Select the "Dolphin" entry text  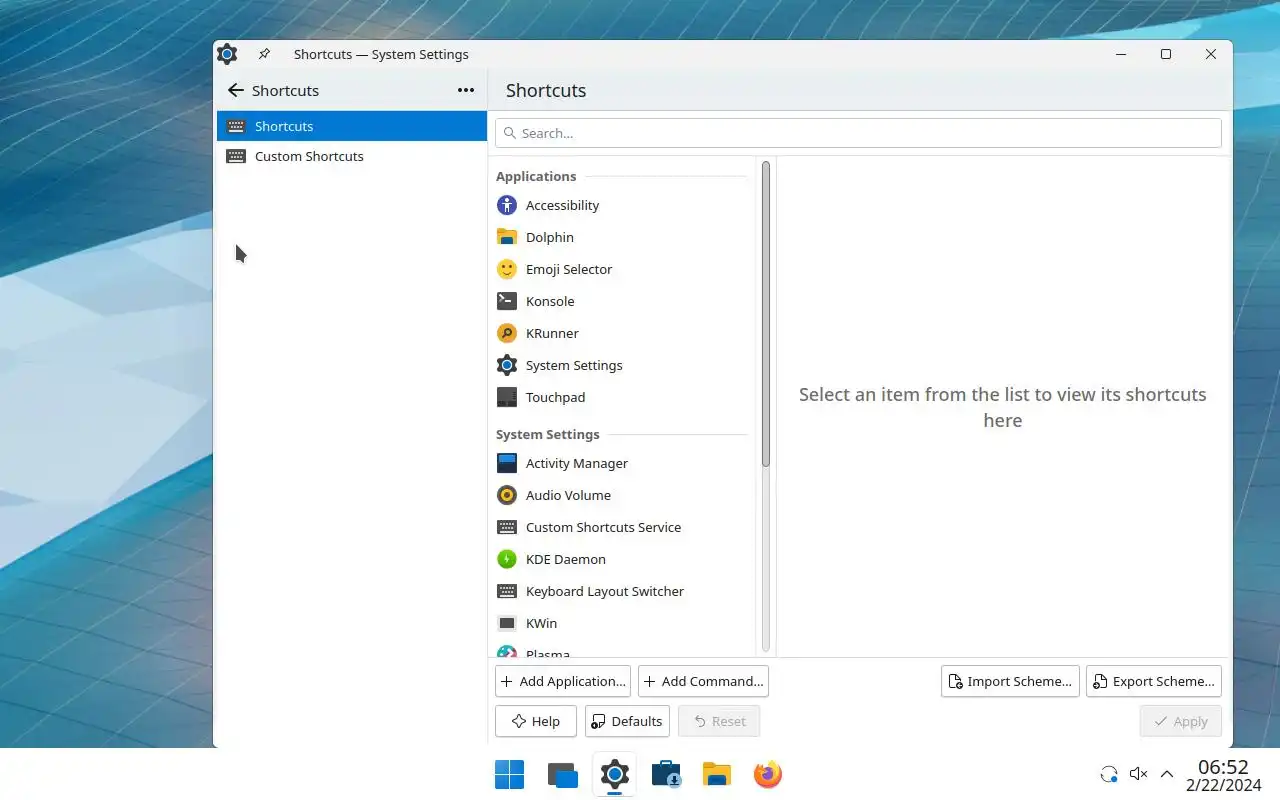coord(550,237)
